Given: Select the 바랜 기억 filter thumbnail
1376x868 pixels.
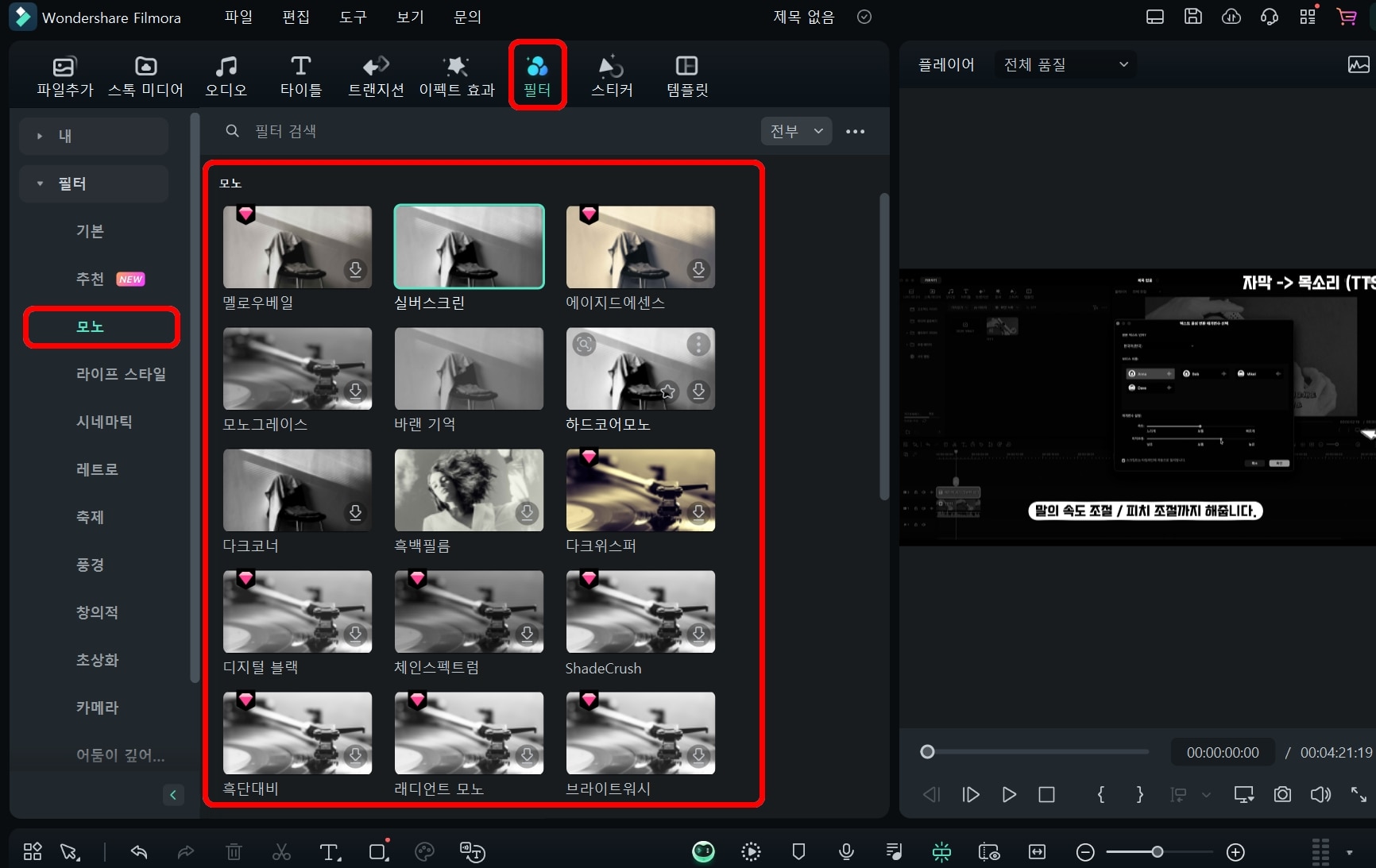Looking at the screenshot, I should pos(469,368).
